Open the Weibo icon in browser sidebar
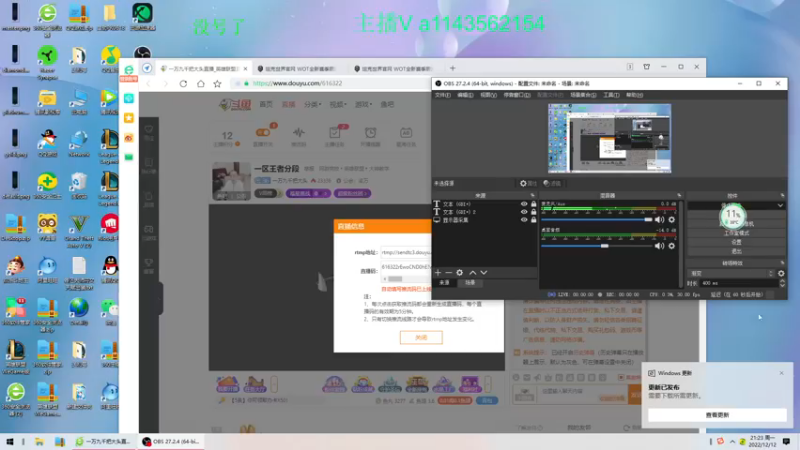 pyautogui.click(x=129, y=138)
